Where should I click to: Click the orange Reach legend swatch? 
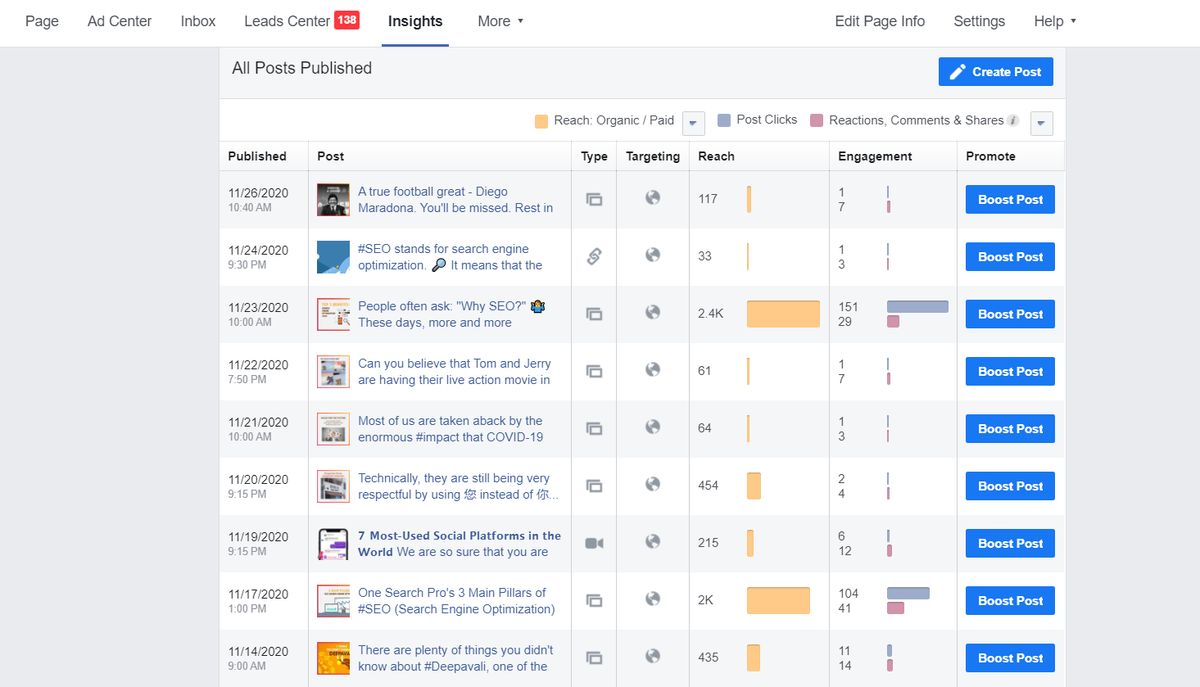[x=541, y=121]
